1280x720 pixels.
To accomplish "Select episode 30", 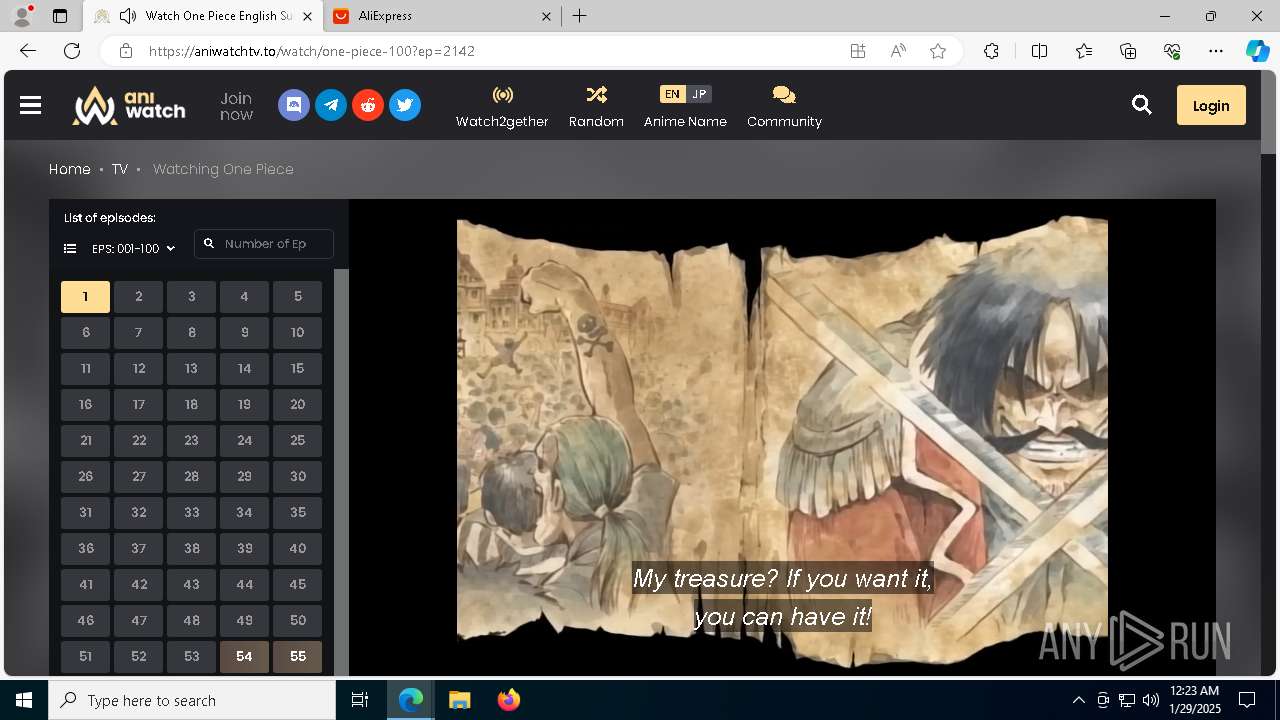I will coord(297,477).
